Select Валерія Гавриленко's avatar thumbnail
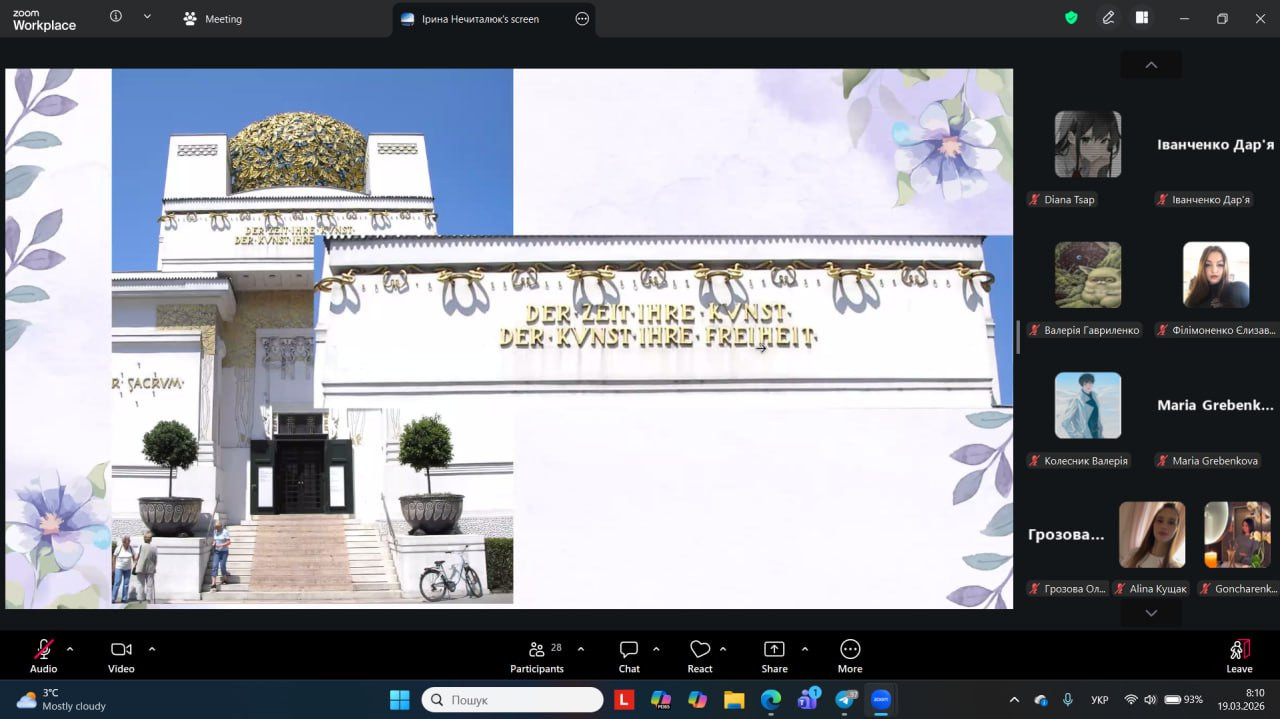The height and width of the screenshot is (719, 1280). 1088,275
